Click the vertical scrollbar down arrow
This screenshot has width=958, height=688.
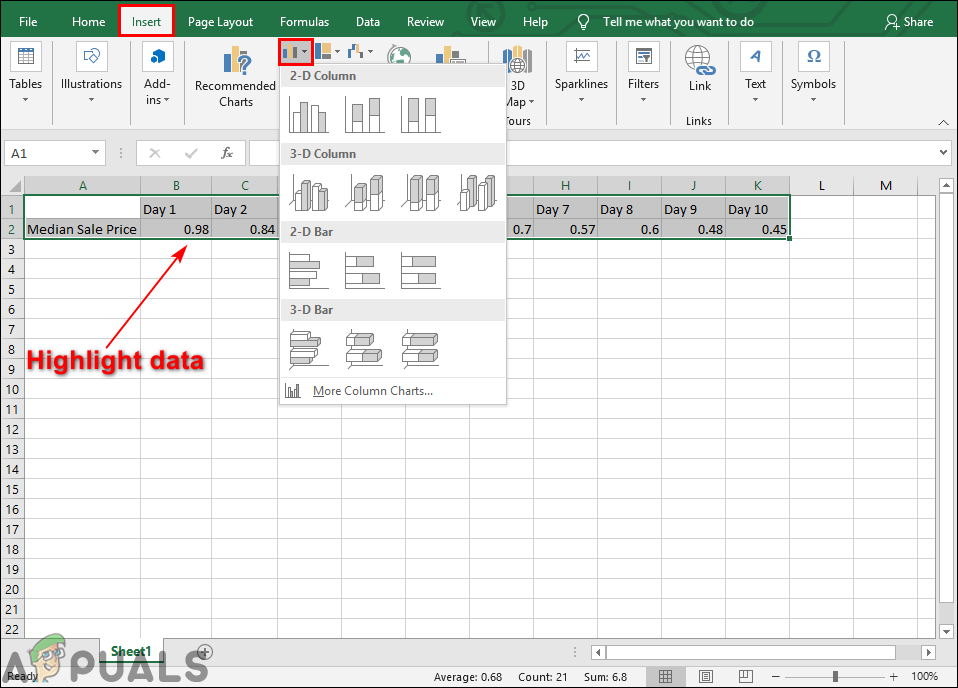946,631
